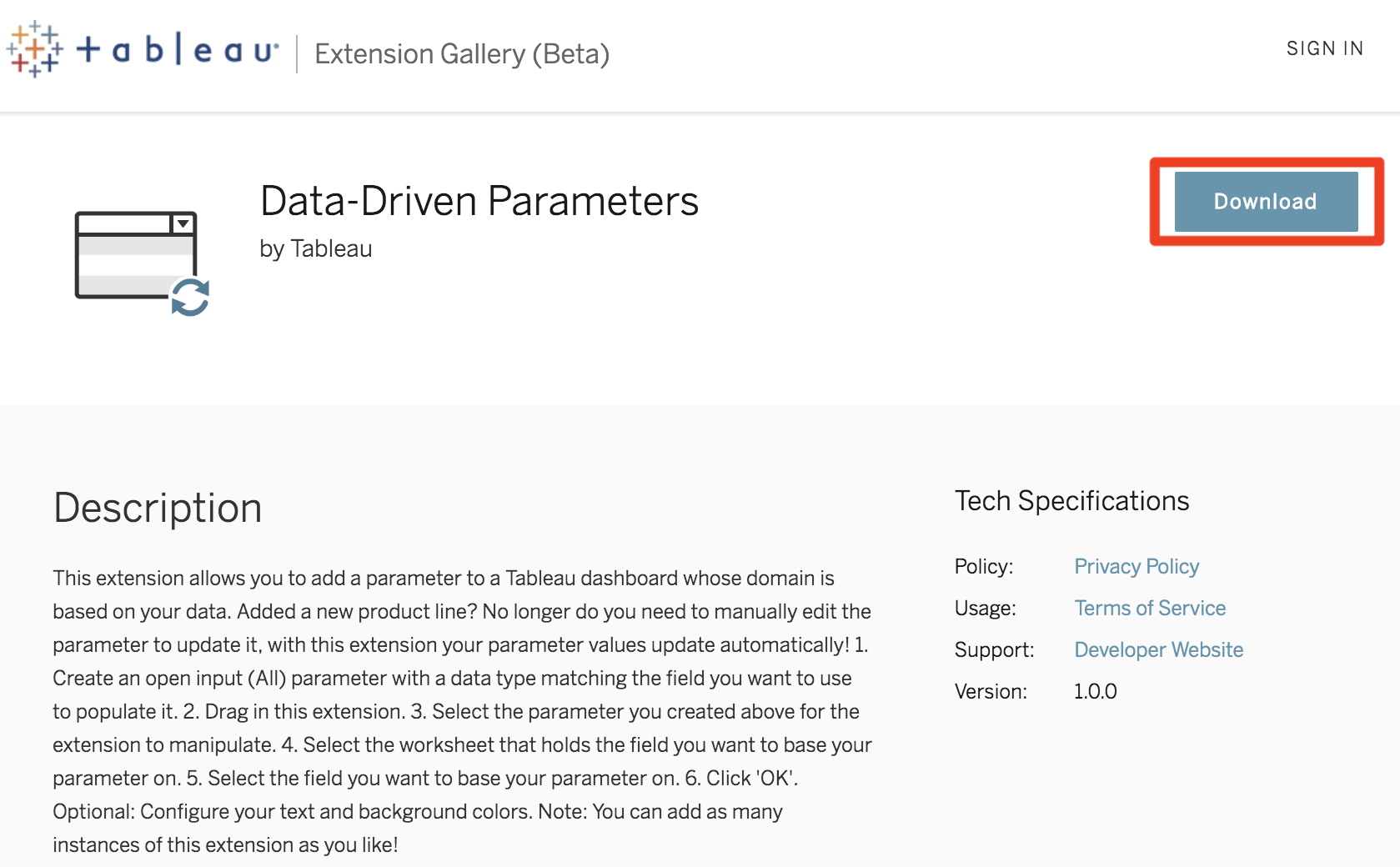This screenshot has width=1400, height=867.
Task: Visit the Developer Website link
Action: pos(1158,650)
